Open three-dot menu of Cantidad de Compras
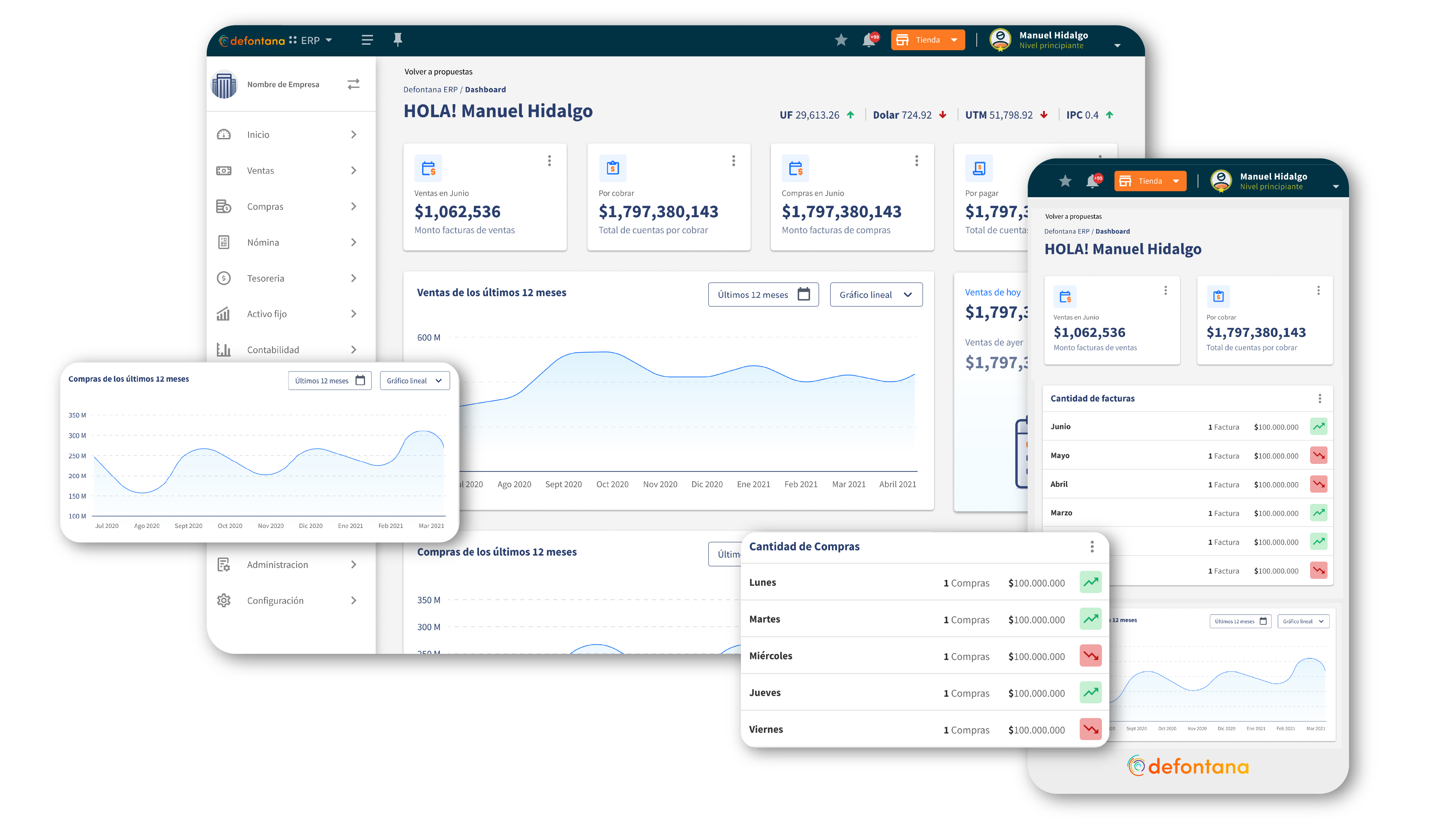 (1091, 546)
